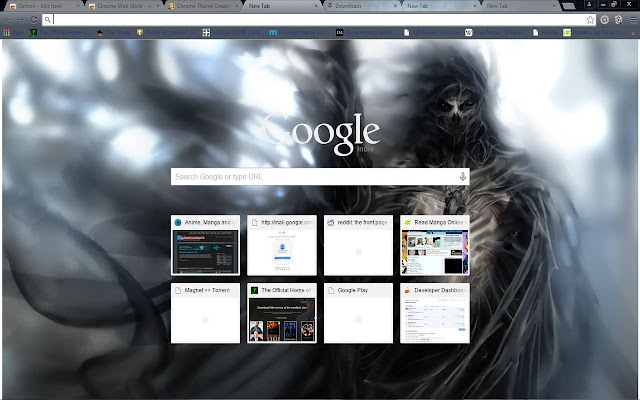Open a new tab with the new-tab button
Screen dimensions: 640x400
(x=569, y=6)
